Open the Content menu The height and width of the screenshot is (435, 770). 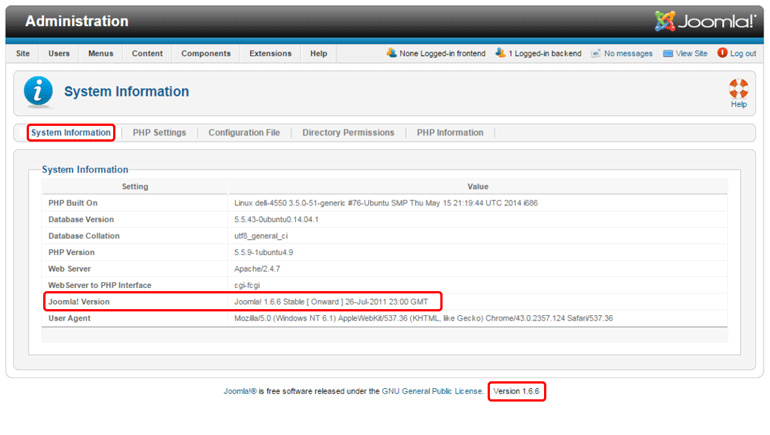(x=147, y=53)
